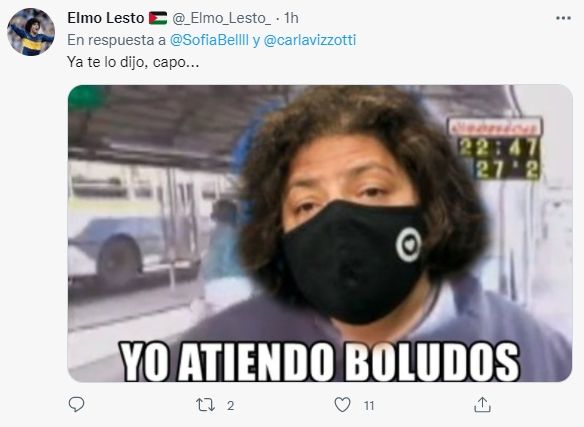Open Elmo Lesto's profile avatar picture
This screenshot has width=584, height=427.
pyautogui.click(x=31, y=32)
